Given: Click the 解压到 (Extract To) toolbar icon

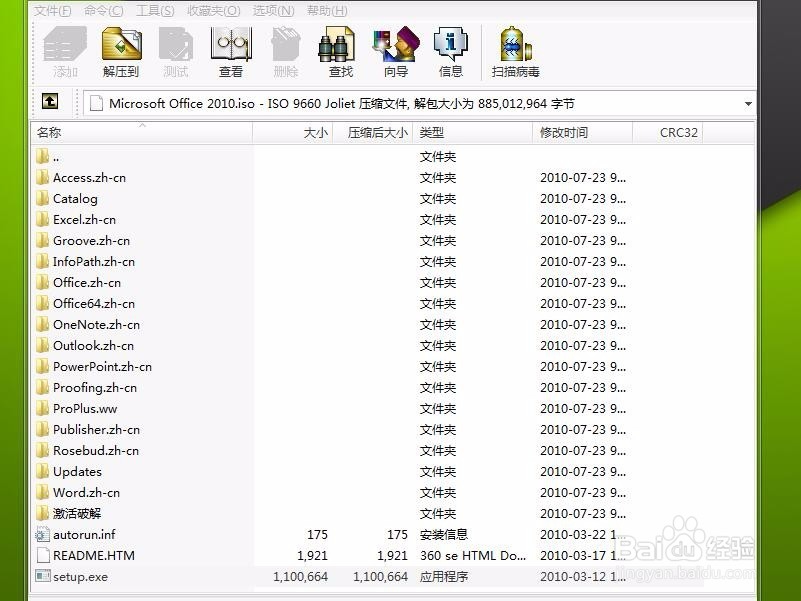Looking at the screenshot, I should point(122,44).
